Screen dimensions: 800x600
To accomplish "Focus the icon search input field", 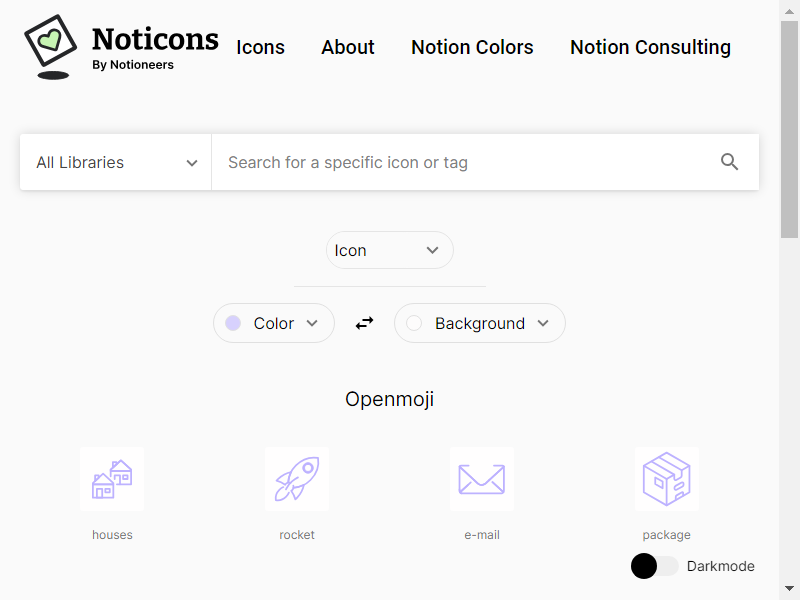I will 467,162.
